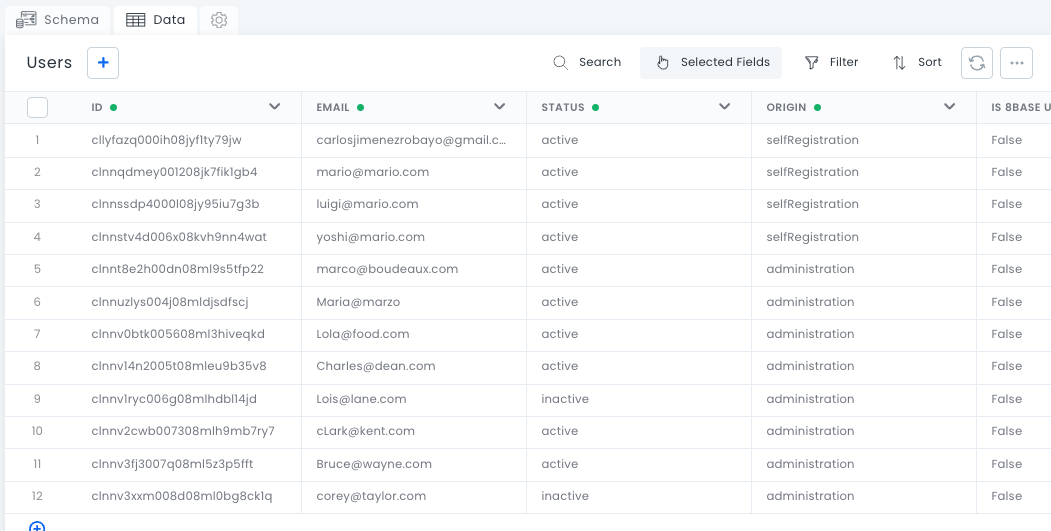Click the circled plus below last row
Screen dimensions: 1051x531
point(37,526)
